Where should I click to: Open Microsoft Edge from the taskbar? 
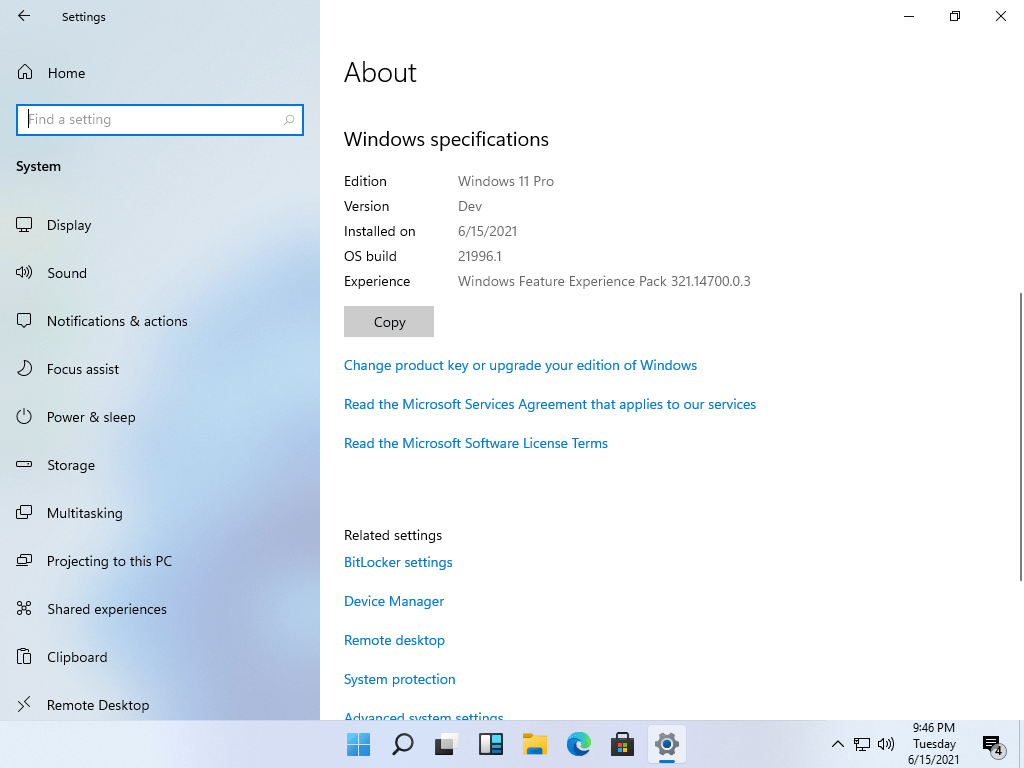[578, 744]
